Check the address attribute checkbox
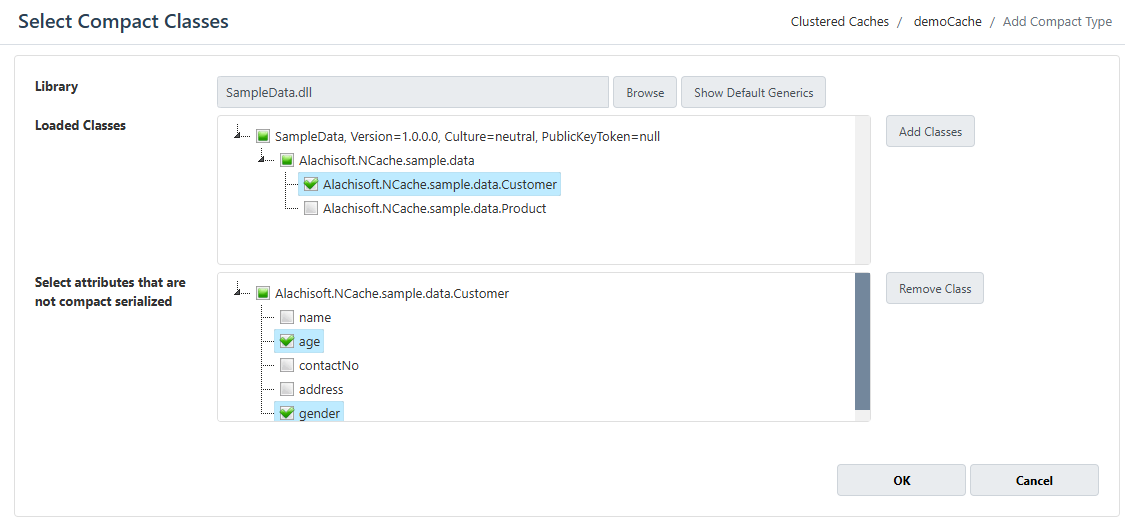This screenshot has width=1125, height=522. point(287,390)
